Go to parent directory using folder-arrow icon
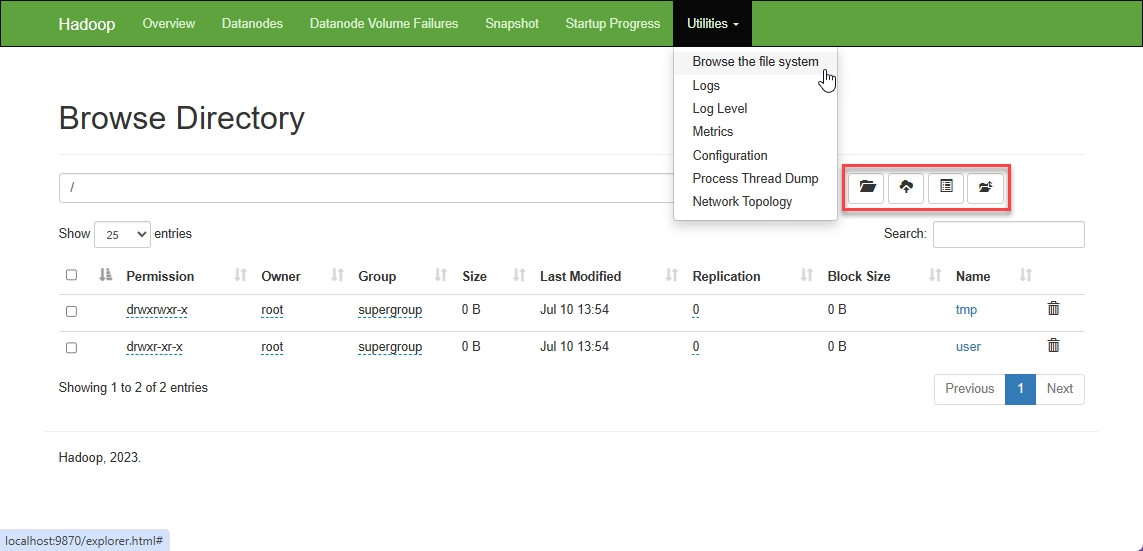 [985, 187]
